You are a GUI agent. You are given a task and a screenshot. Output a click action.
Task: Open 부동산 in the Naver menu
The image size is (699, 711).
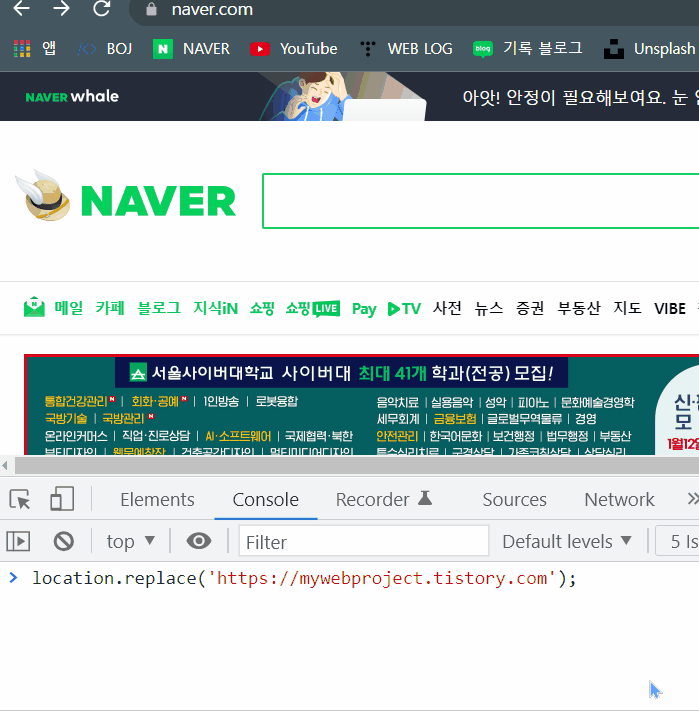[578, 308]
